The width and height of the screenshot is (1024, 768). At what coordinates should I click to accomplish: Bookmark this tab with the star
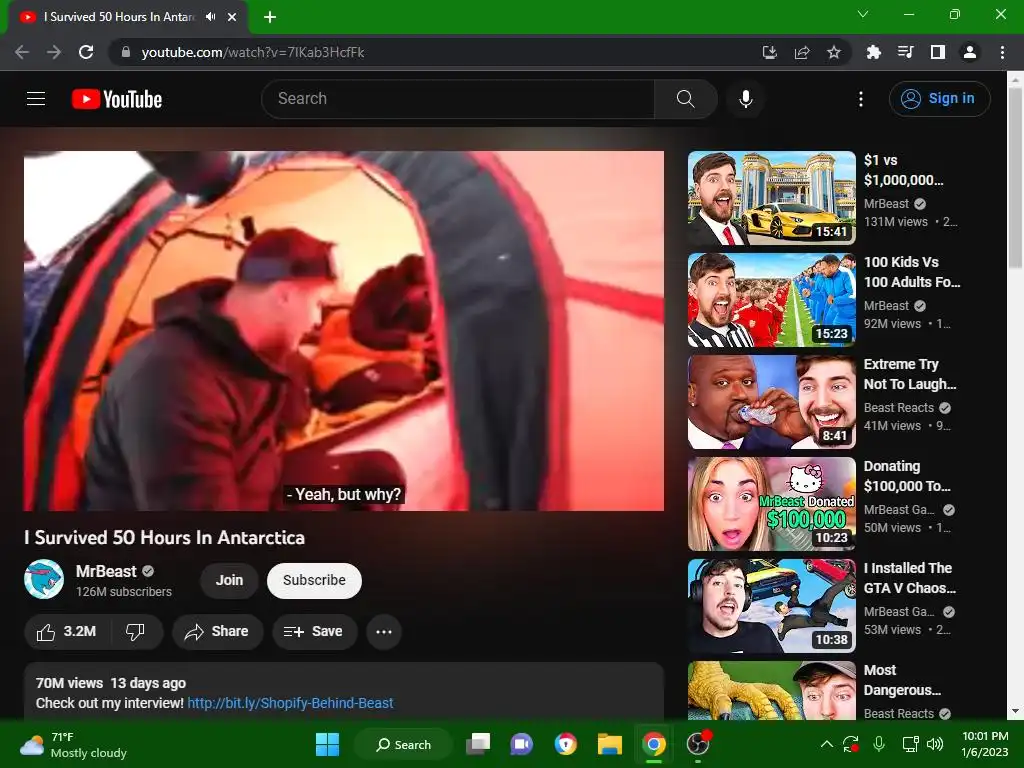[834, 52]
